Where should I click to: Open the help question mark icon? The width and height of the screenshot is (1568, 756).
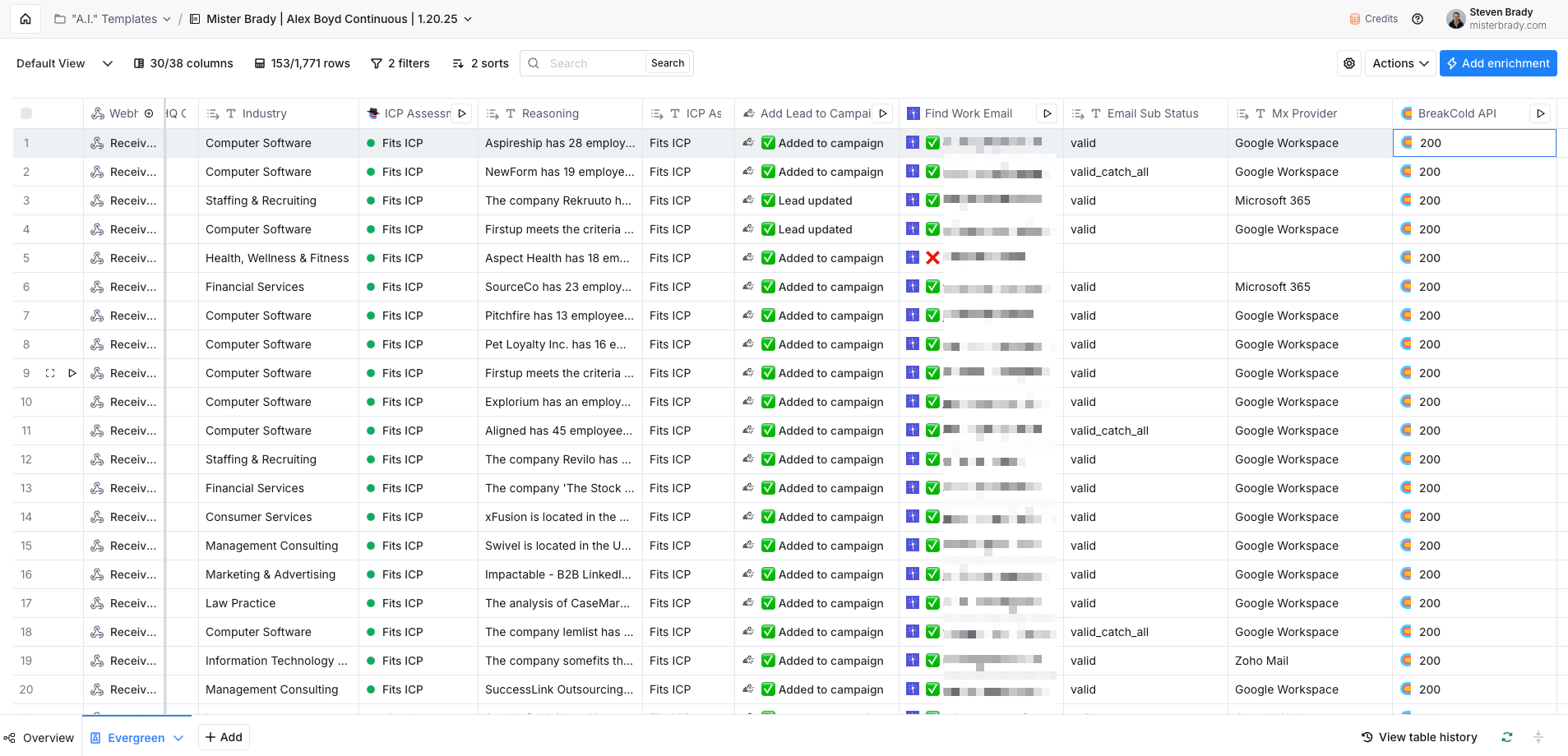(1418, 19)
